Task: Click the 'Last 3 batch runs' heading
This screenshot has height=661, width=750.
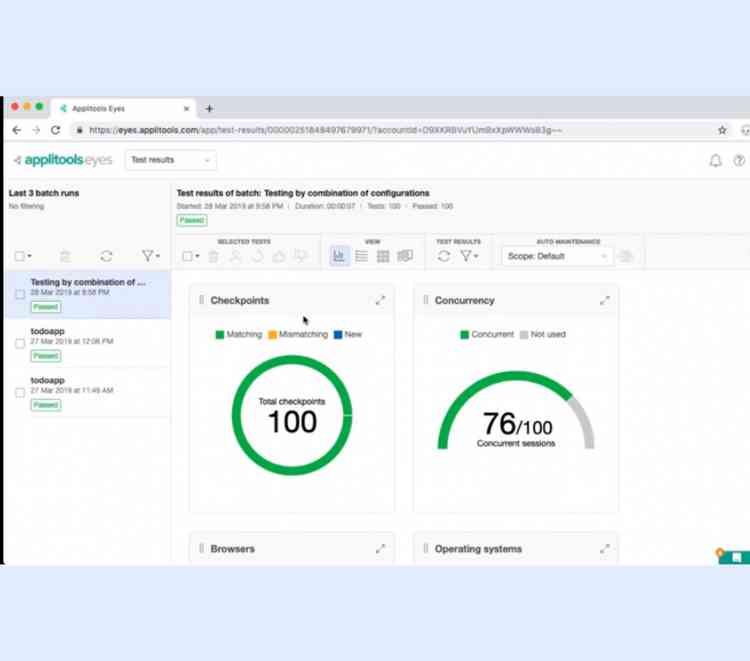Action: click(44, 193)
